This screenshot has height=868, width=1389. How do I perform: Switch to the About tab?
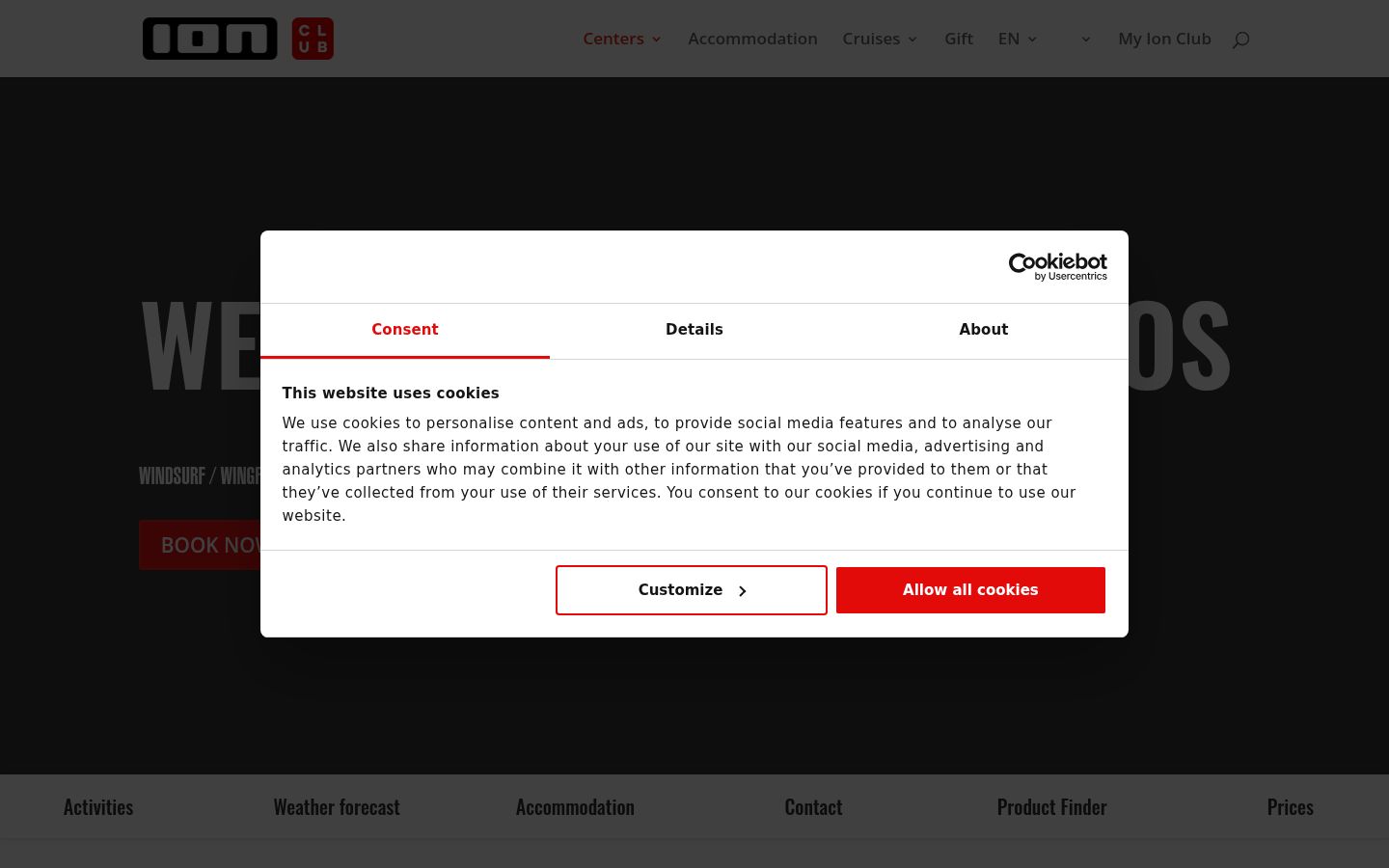click(x=984, y=331)
